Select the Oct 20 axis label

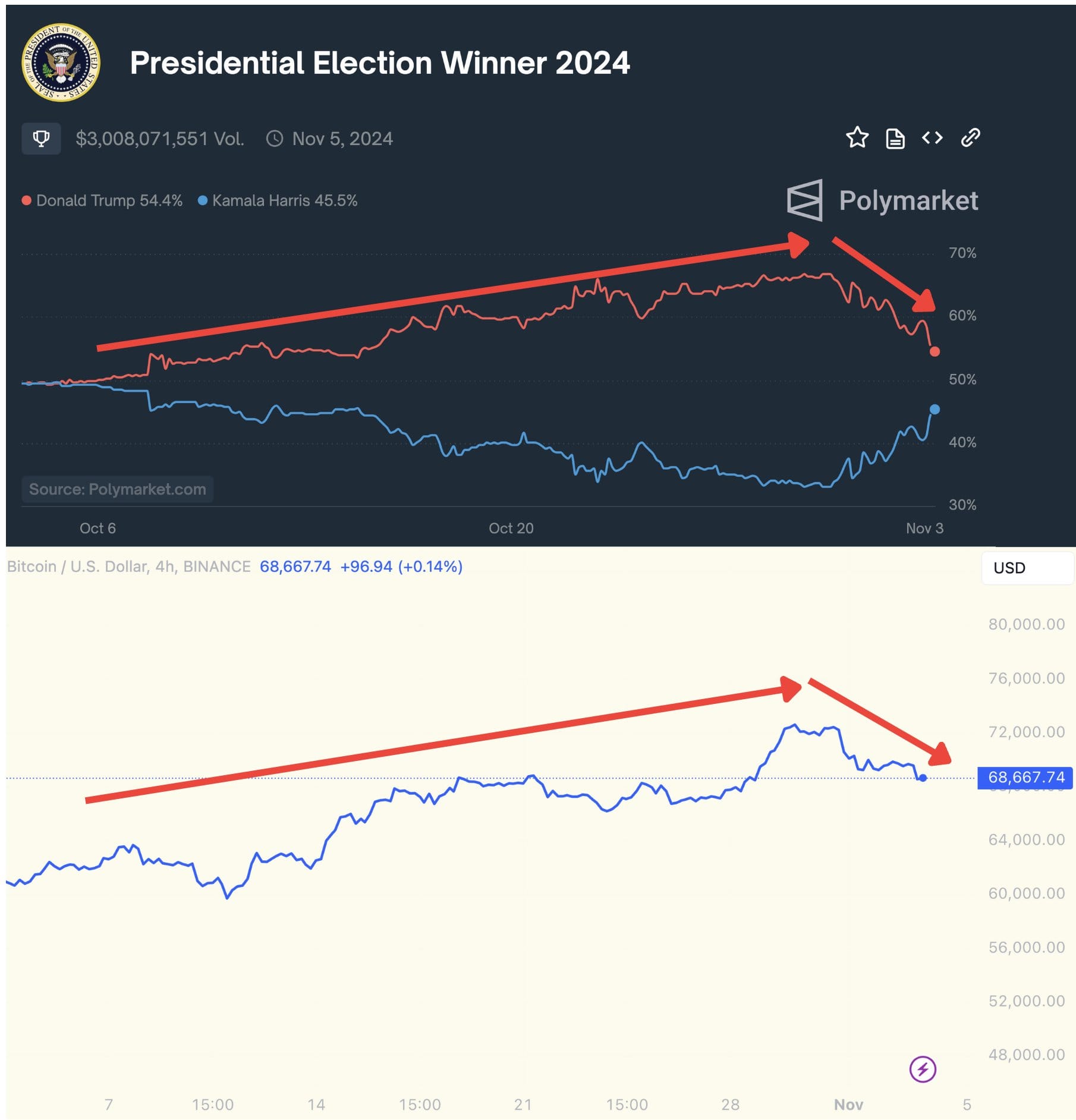[x=511, y=528]
